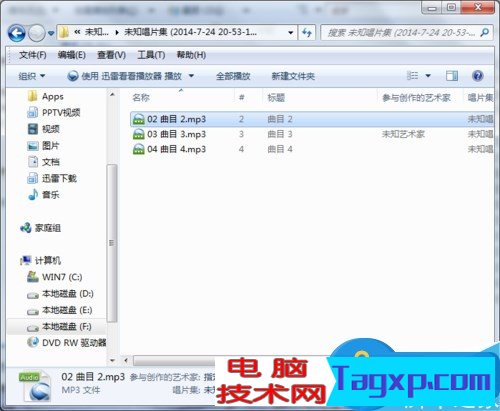Maximize the explorer window

pyautogui.click(x=451, y=7)
